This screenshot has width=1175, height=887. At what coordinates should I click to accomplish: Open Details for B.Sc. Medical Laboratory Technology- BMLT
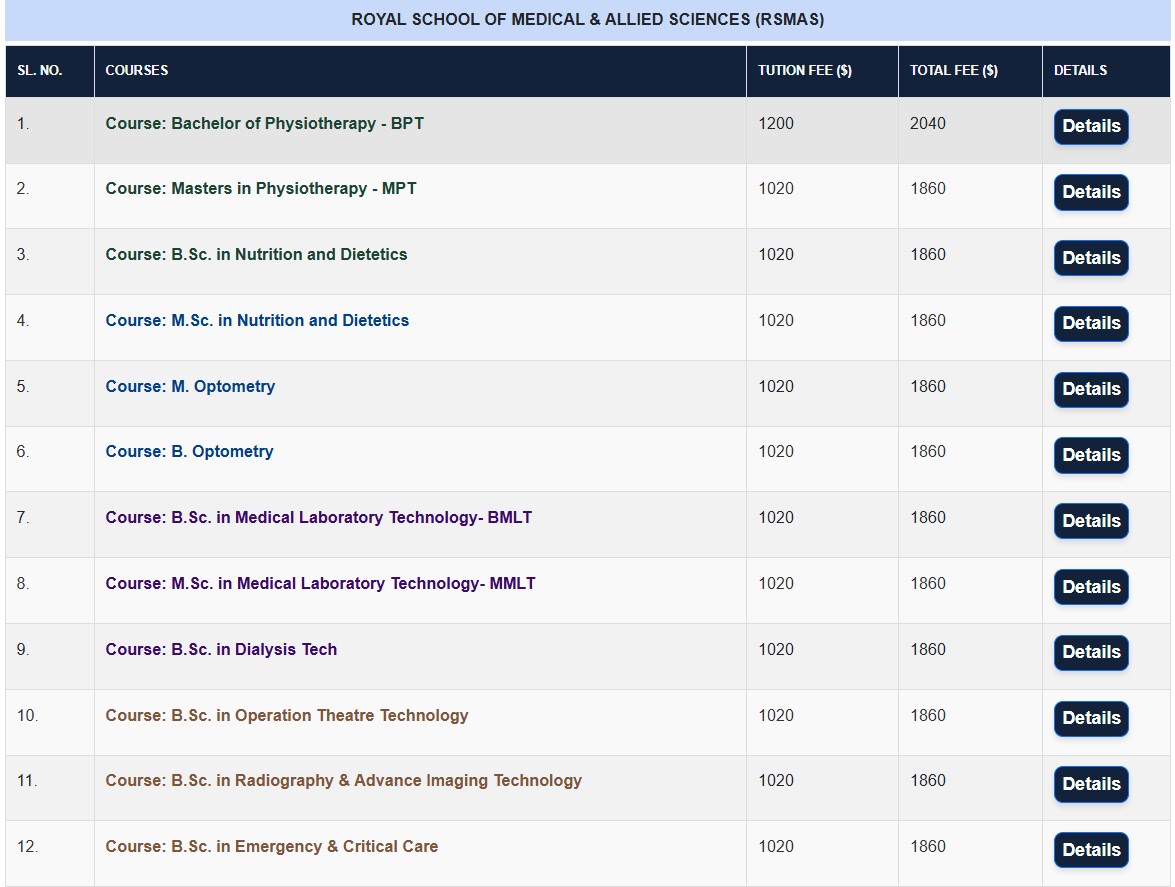pos(1090,521)
